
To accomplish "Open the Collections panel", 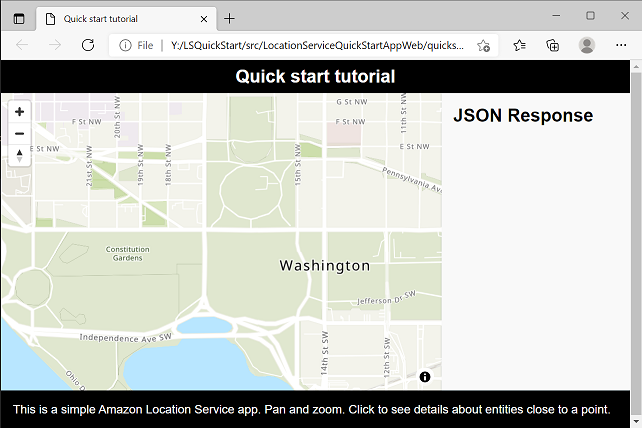I will tap(553, 45).
